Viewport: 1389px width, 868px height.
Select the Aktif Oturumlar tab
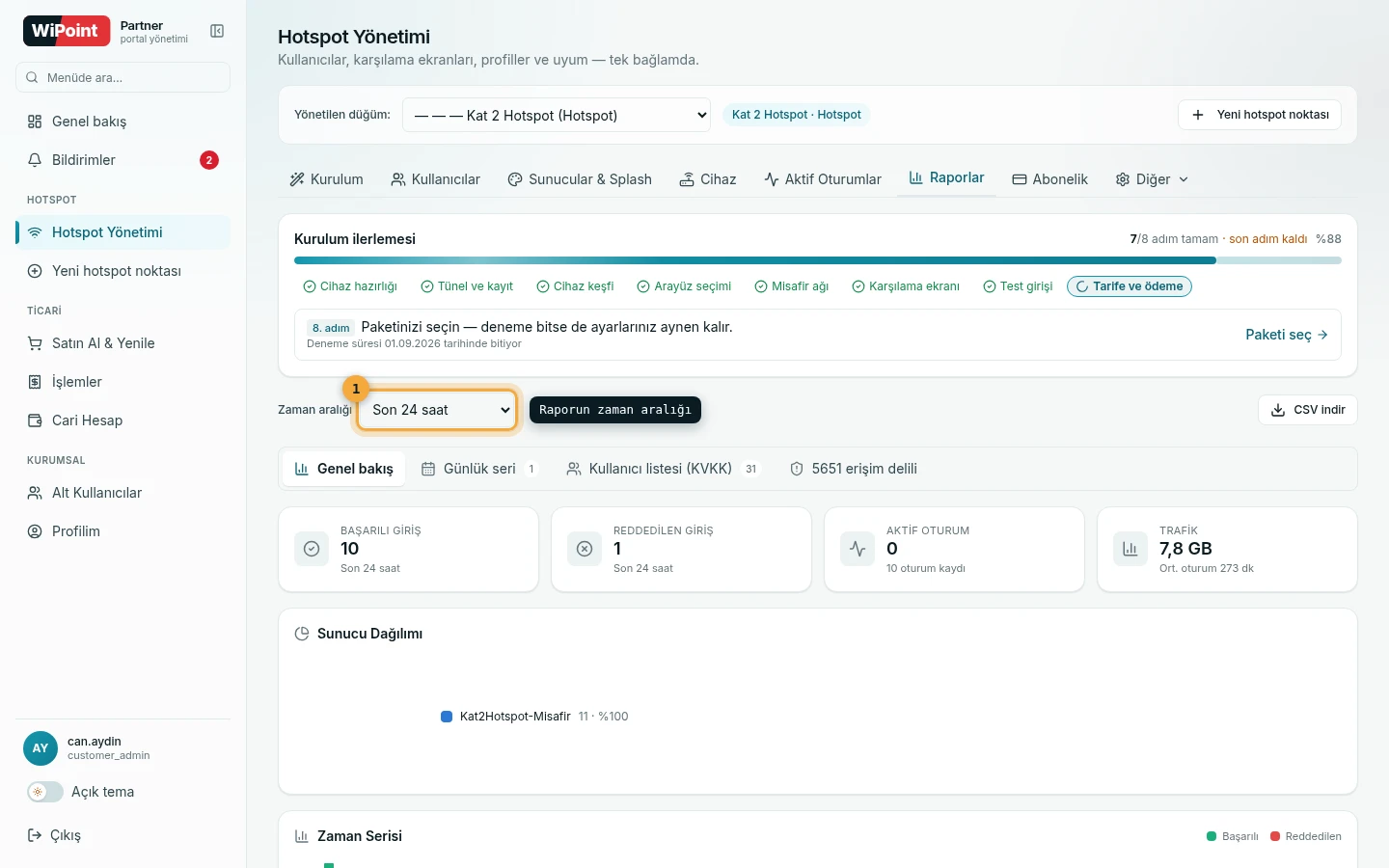coord(823,179)
